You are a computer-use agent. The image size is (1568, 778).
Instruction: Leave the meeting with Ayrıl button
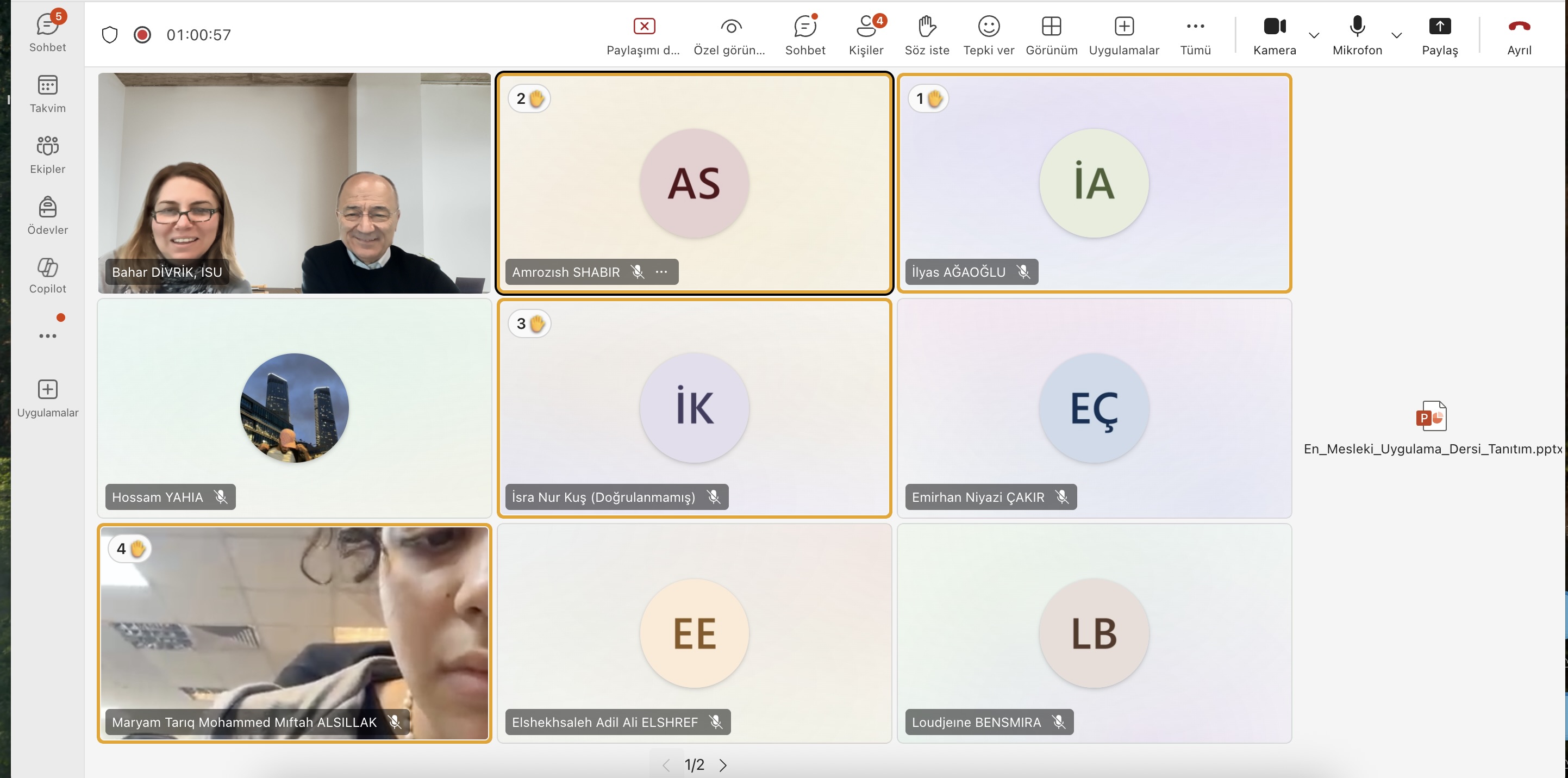(1519, 35)
